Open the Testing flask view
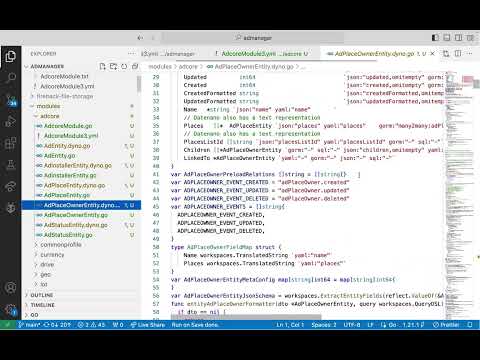This screenshot has width=480, height=360. pos(10,164)
